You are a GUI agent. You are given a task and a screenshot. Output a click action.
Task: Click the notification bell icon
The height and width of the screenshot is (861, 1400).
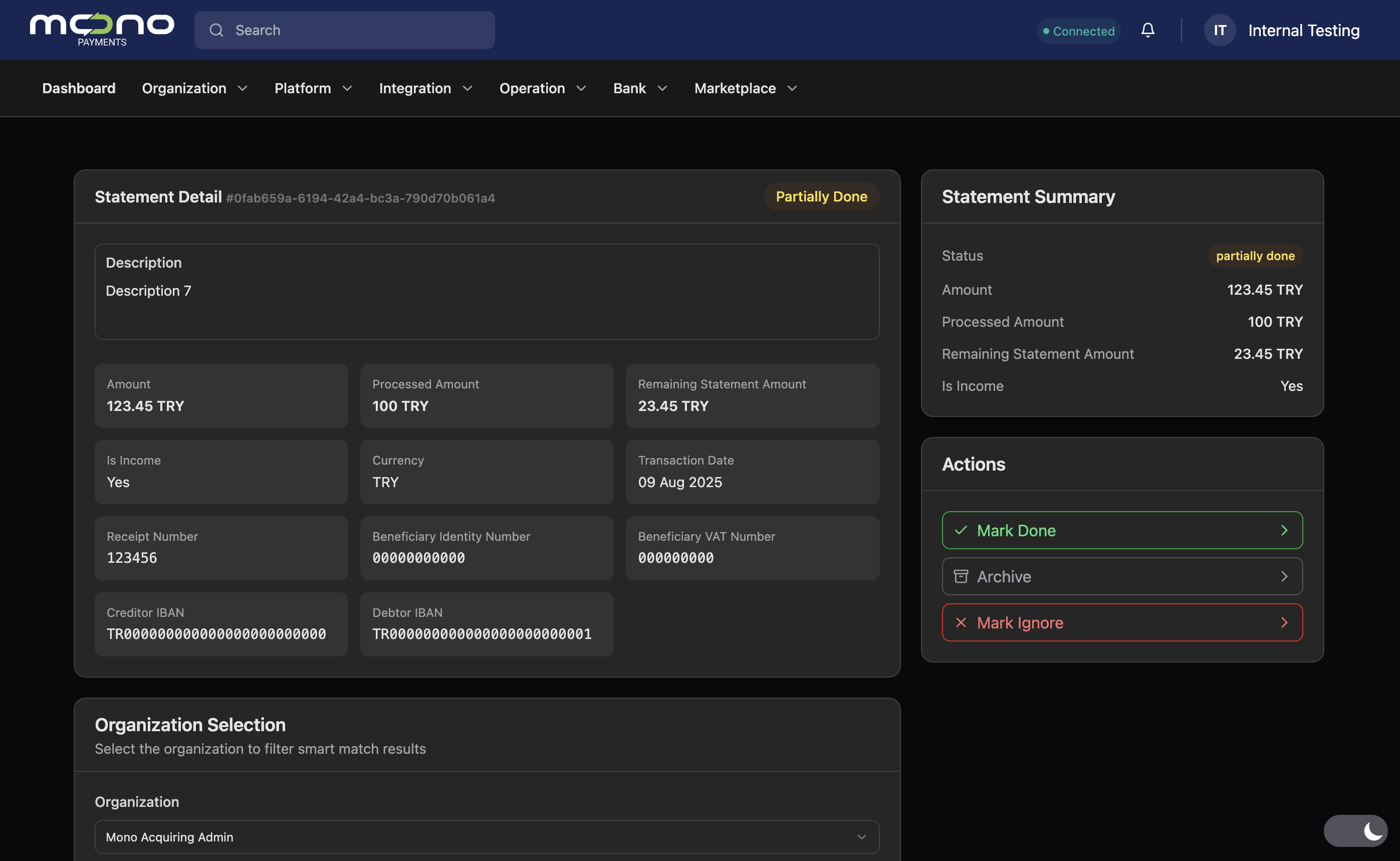tap(1147, 30)
